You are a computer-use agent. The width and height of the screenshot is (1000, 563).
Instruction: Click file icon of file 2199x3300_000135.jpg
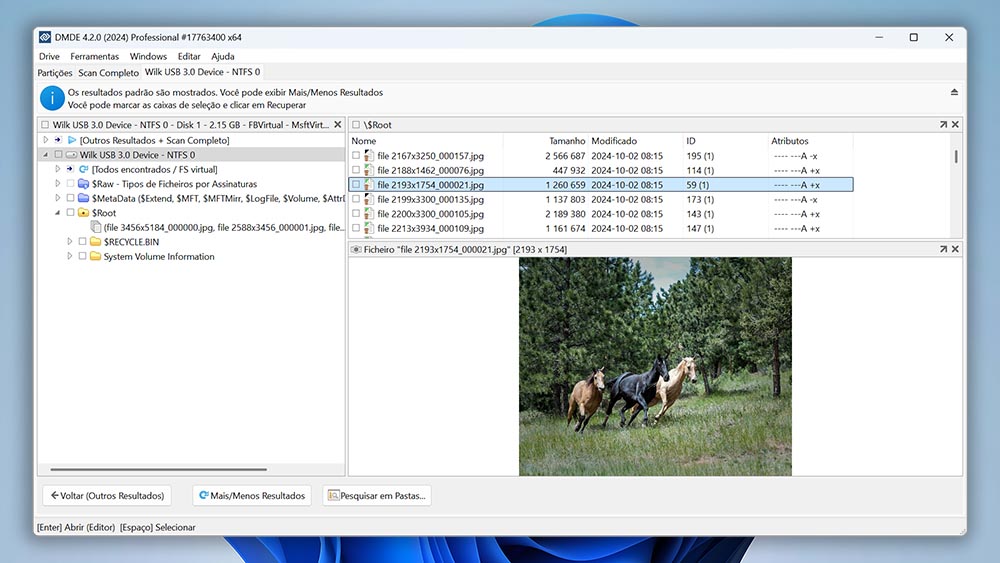369,200
